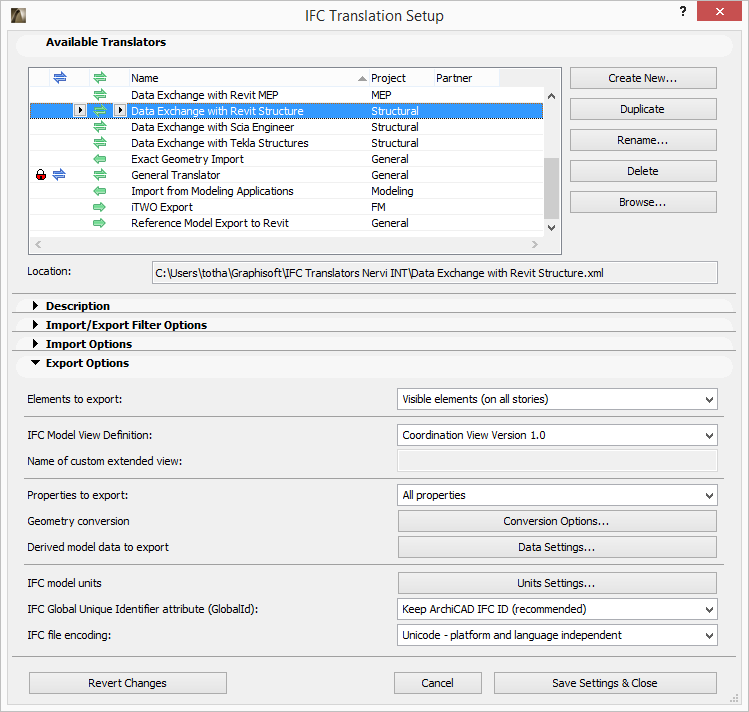The height and width of the screenshot is (712, 749).
Task: Open Units Settings... dialog
Action: [x=557, y=583]
